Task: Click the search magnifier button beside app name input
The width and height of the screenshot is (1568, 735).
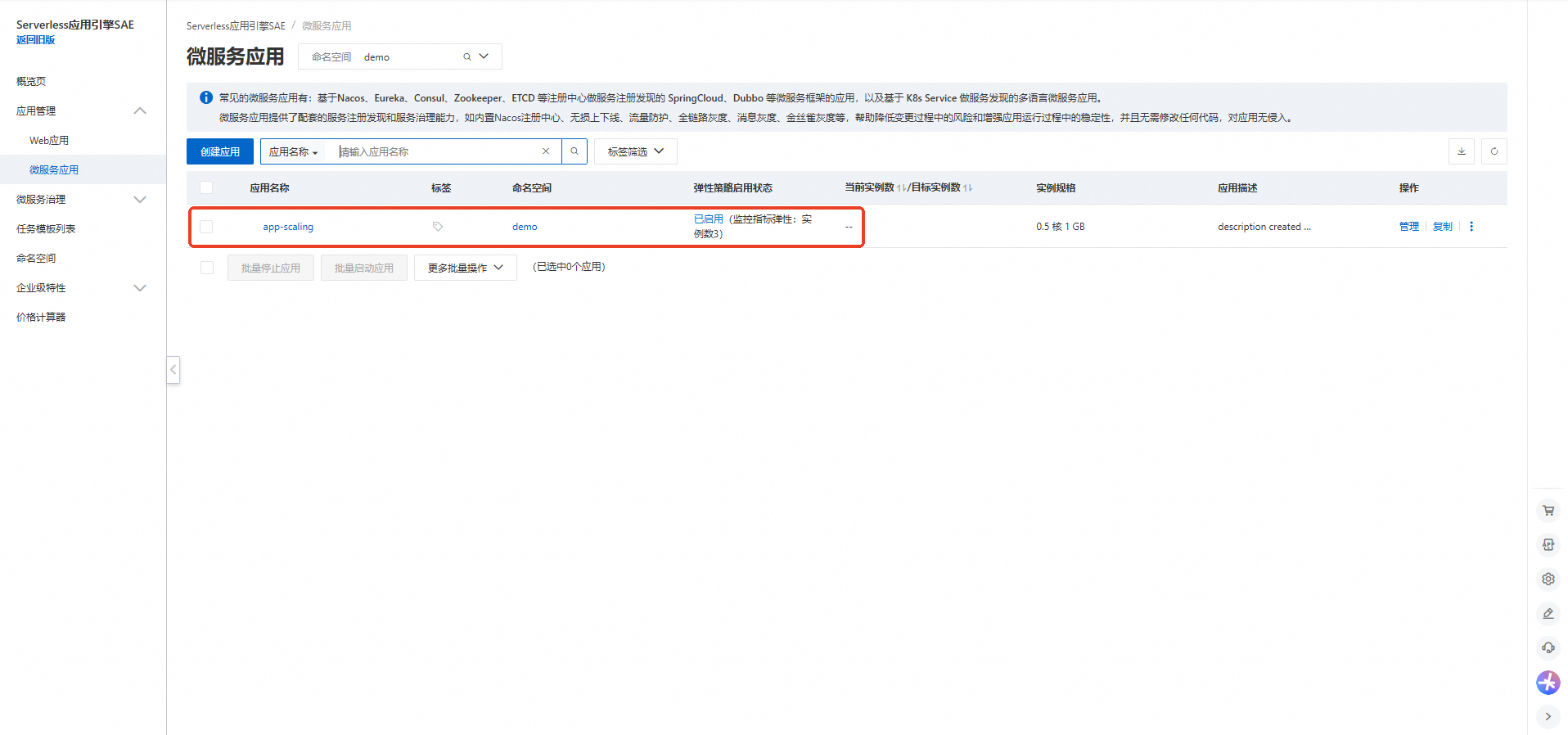Action: [574, 151]
